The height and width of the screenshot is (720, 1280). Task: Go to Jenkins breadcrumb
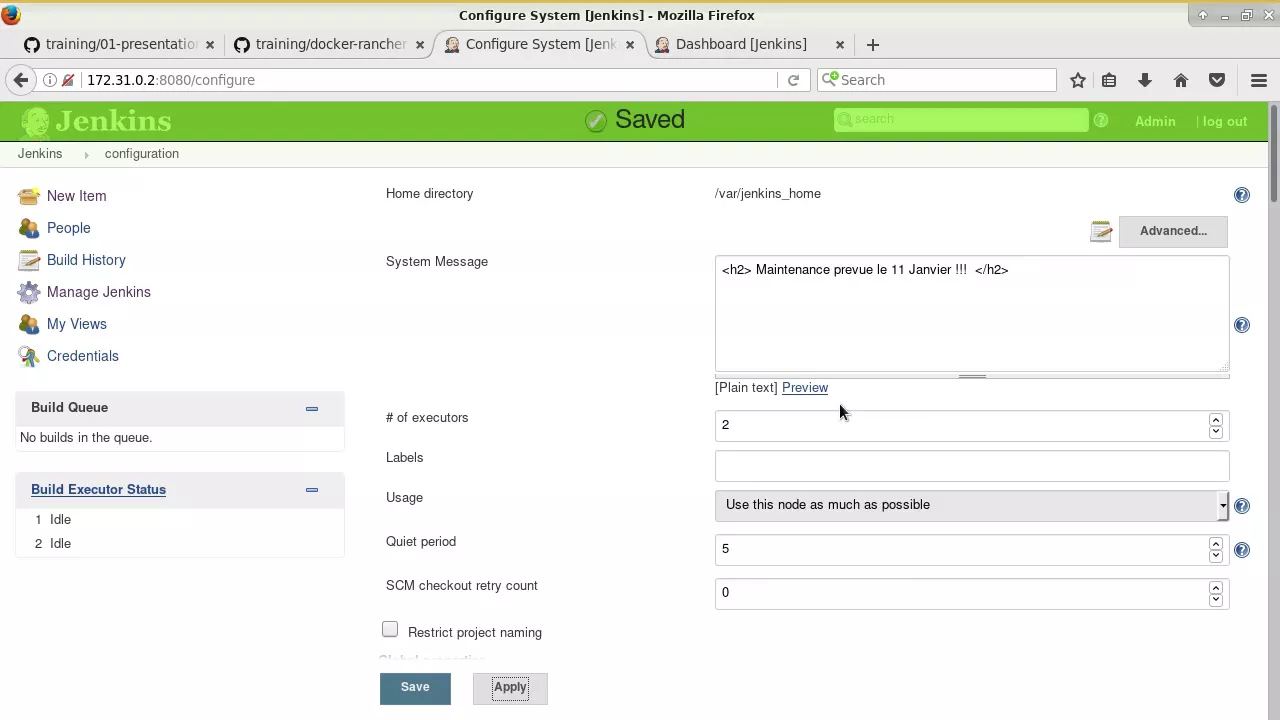point(40,154)
